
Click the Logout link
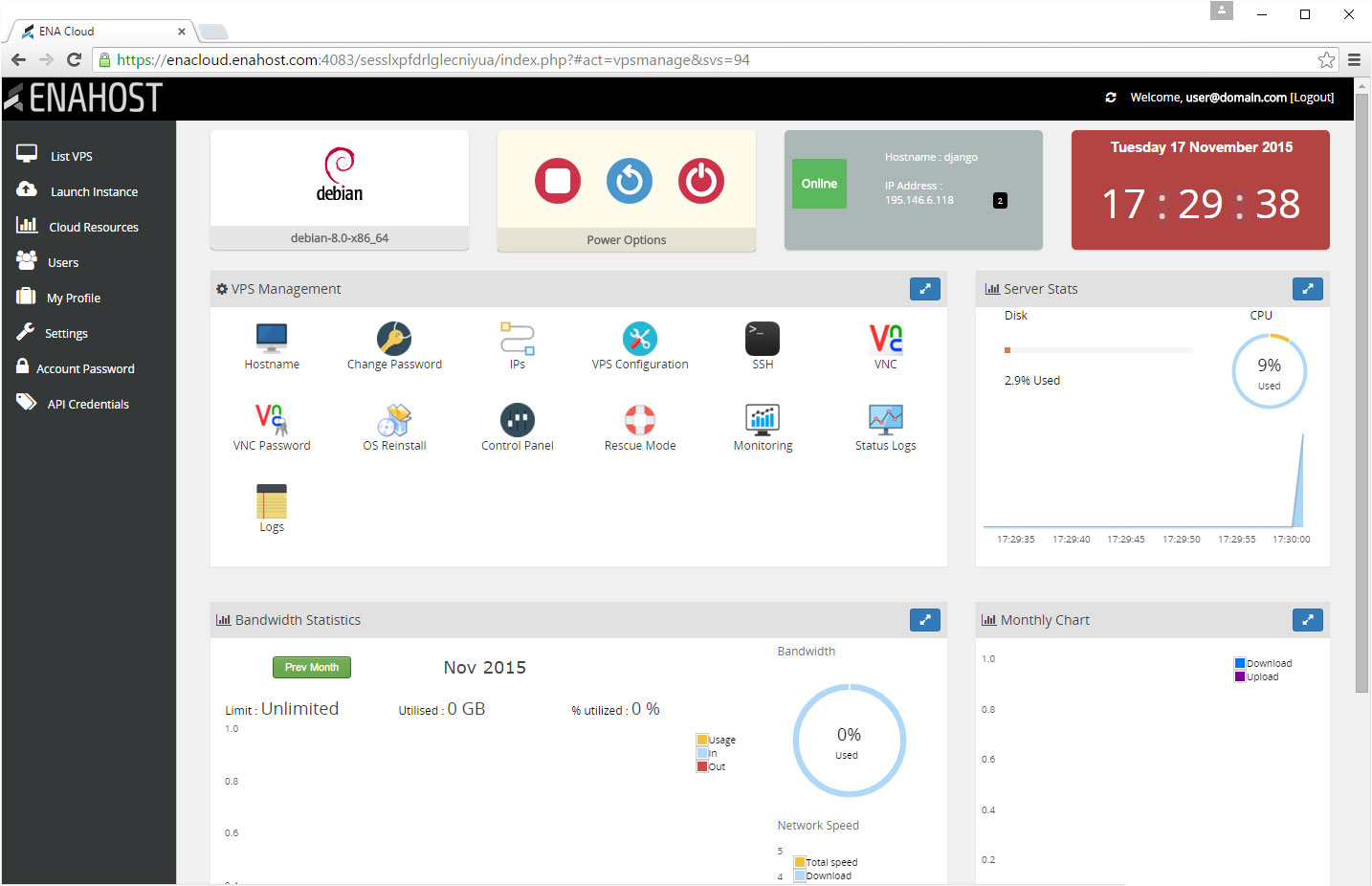point(1312,98)
